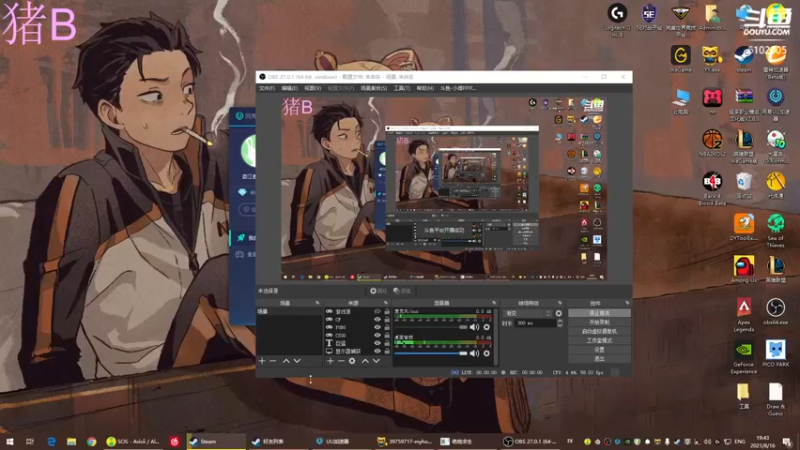The height and width of the screenshot is (450, 800).
Task: Click the 退出 exit button in controls
Action: click(x=599, y=359)
